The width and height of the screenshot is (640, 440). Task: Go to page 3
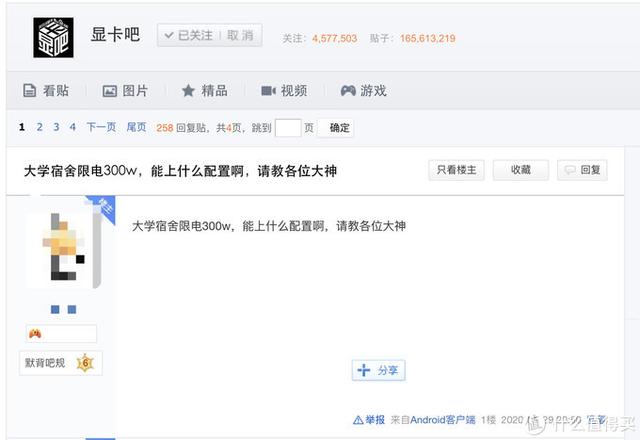56,127
